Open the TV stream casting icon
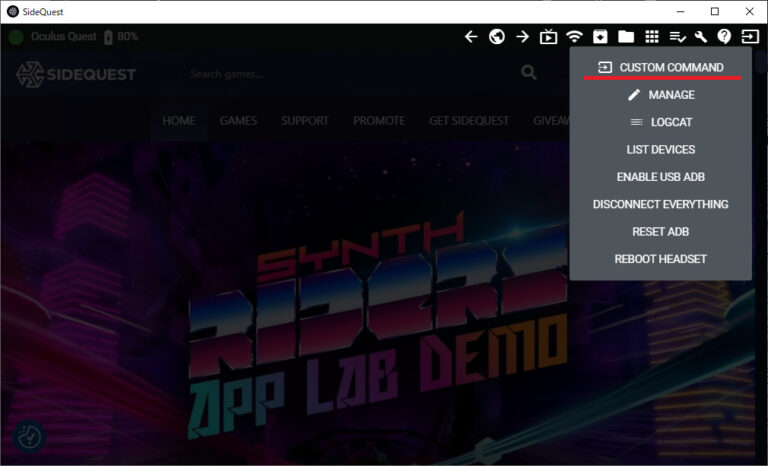This screenshot has height=466, width=768. 548,37
